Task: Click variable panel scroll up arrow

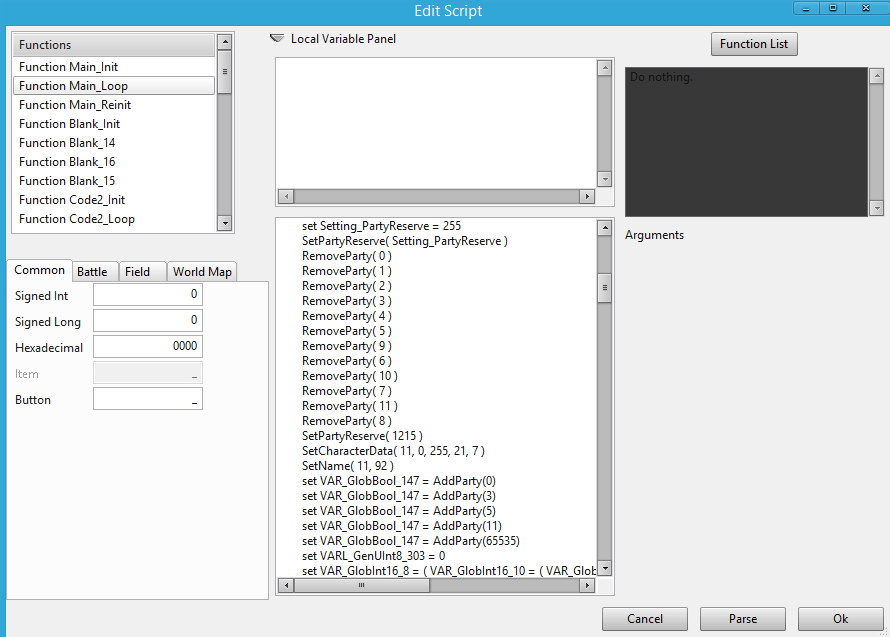Action: point(604,68)
